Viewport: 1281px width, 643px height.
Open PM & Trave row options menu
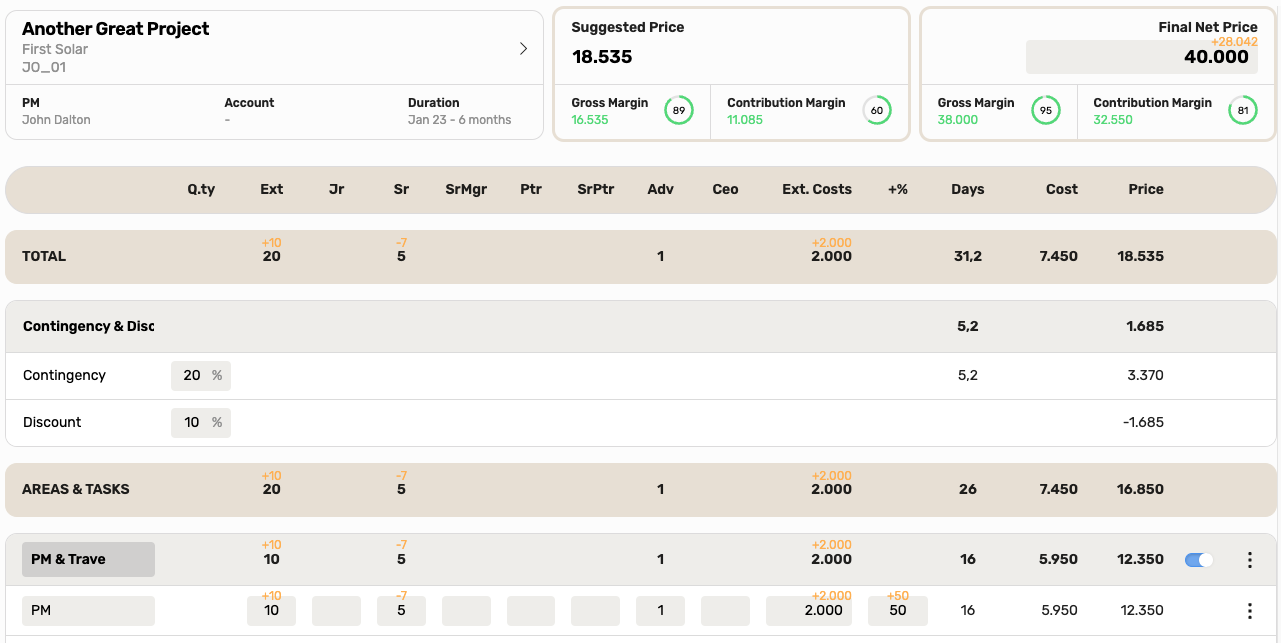(x=1250, y=560)
